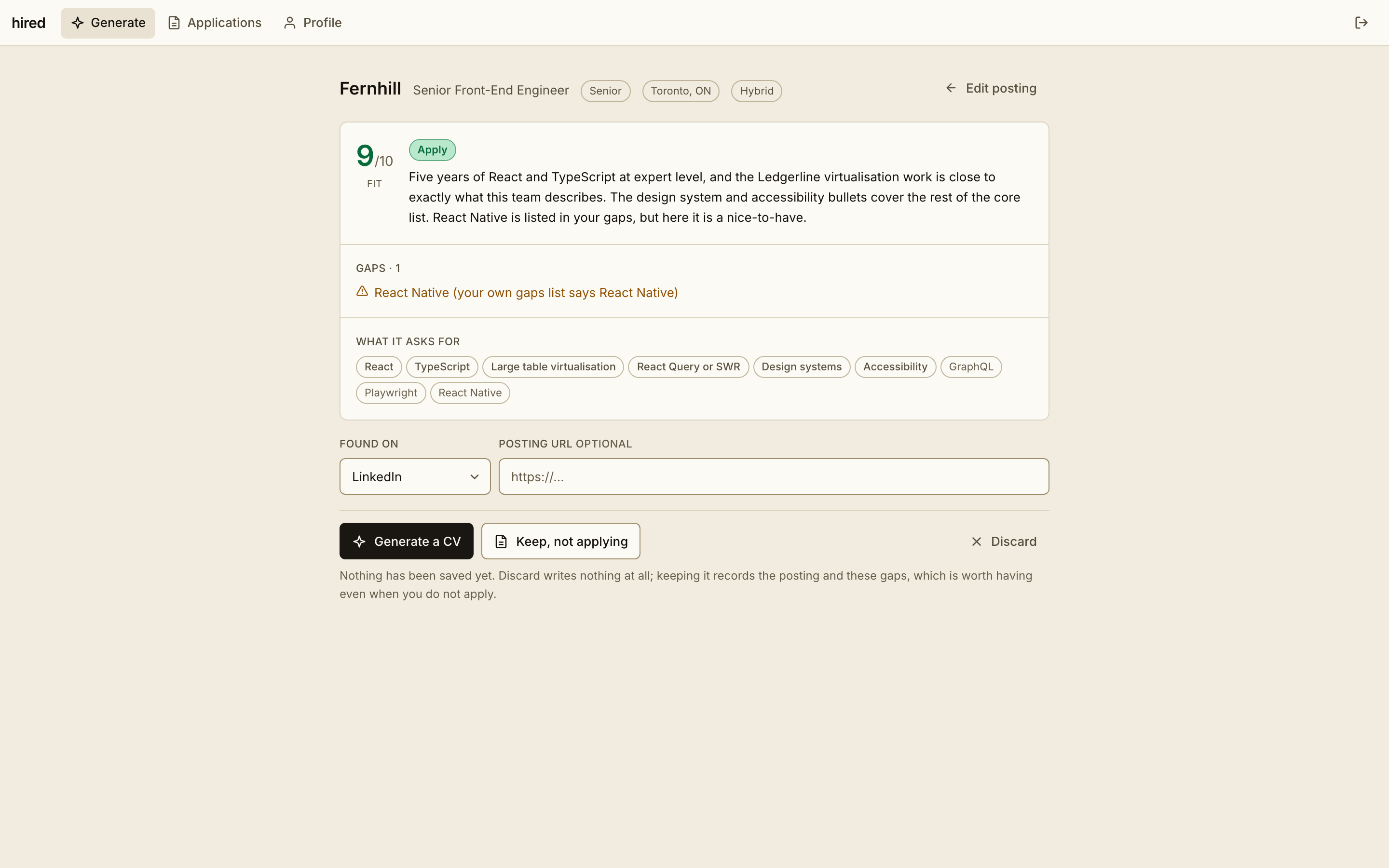Image resolution: width=1389 pixels, height=868 pixels.
Task: Choose Keep, not applying
Action: [x=561, y=541]
